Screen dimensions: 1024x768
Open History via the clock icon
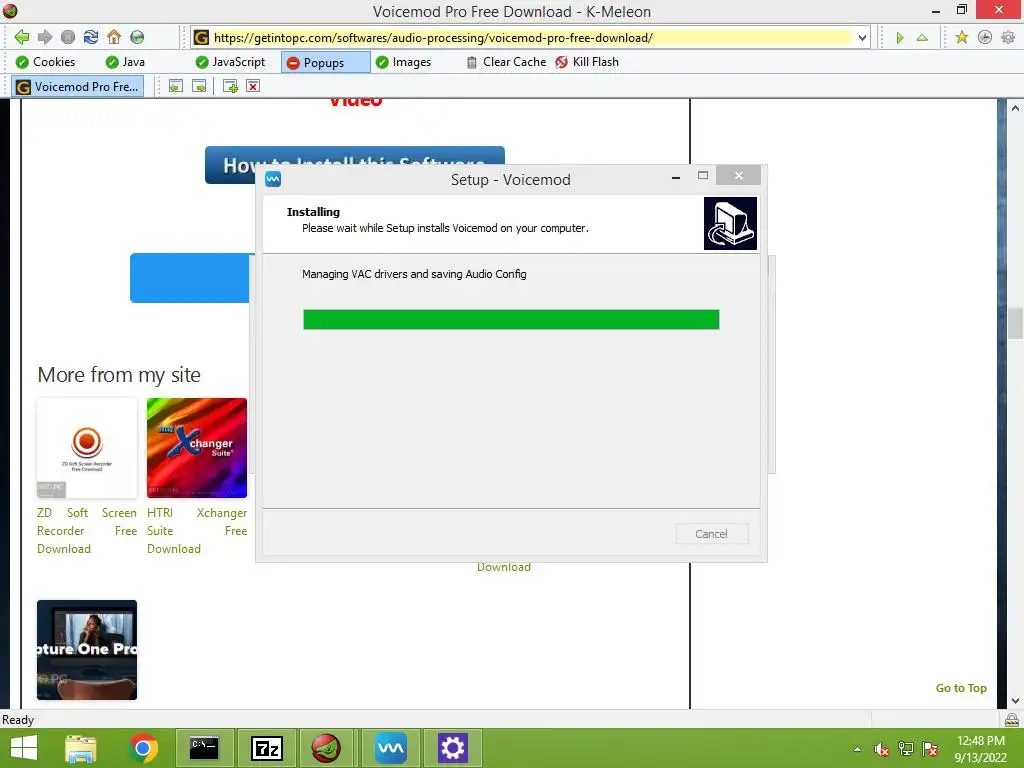point(985,37)
